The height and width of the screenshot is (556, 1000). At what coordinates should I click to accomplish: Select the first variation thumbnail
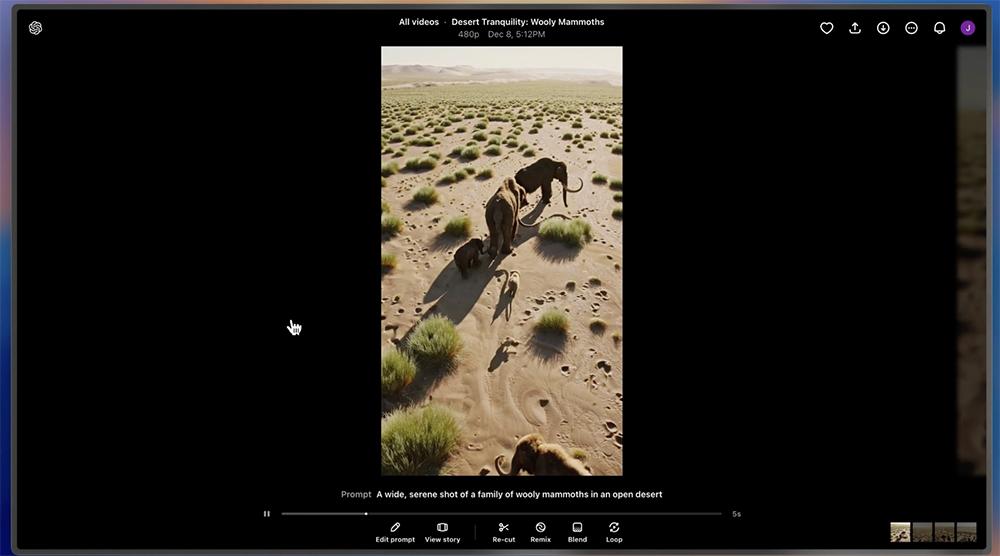point(901,532)
